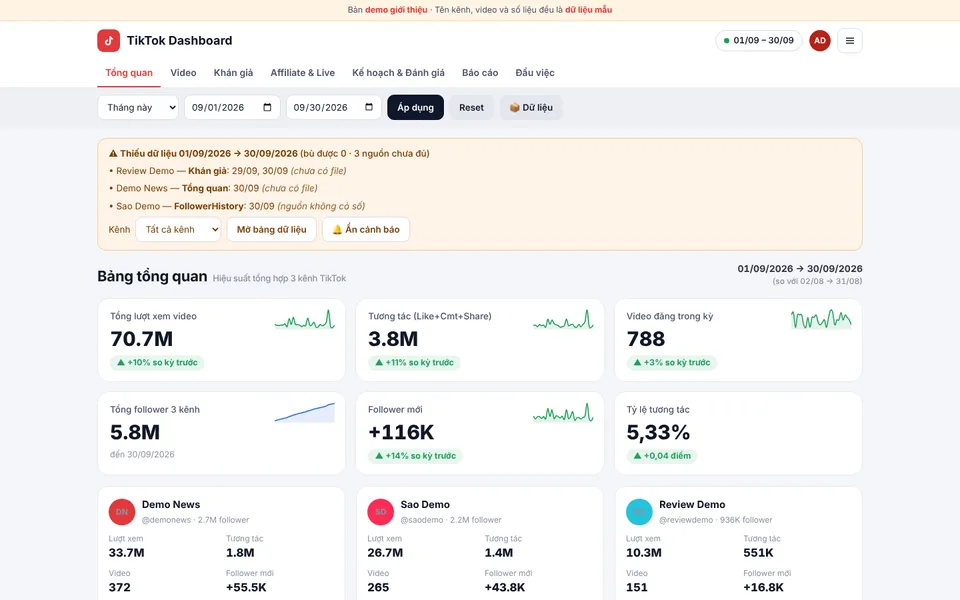This screenshot has height=600, width=960.
Task: Switch to the Tổng quan tab
Action: point(129,73)
